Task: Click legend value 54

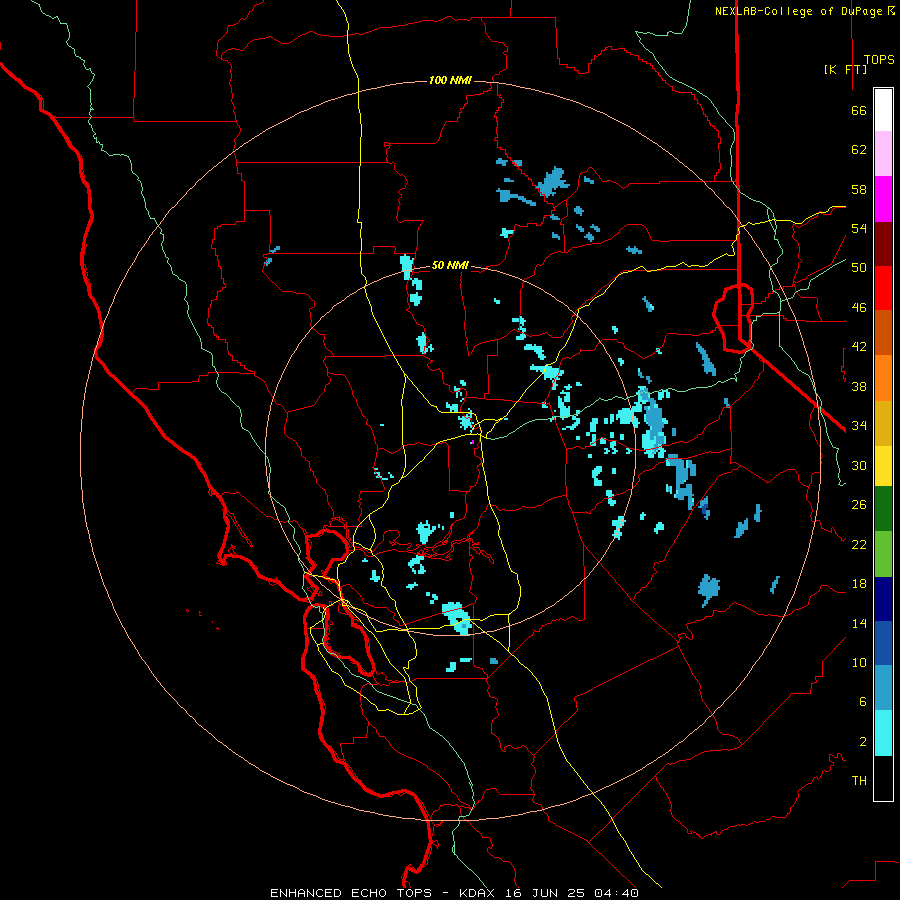Action: pos(859,228)
